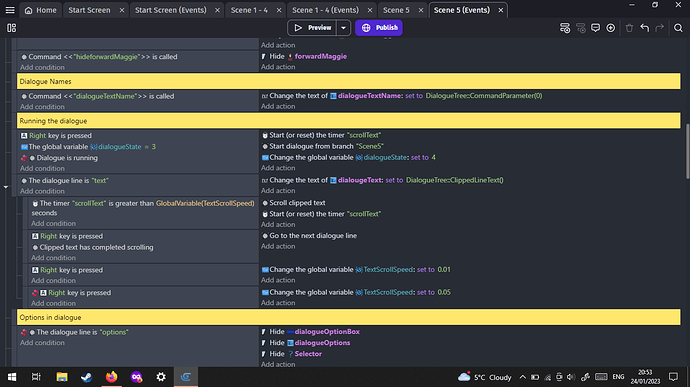The image size is (690, 387).
Task: Open the notification center icon
Action: click(673, 377)
